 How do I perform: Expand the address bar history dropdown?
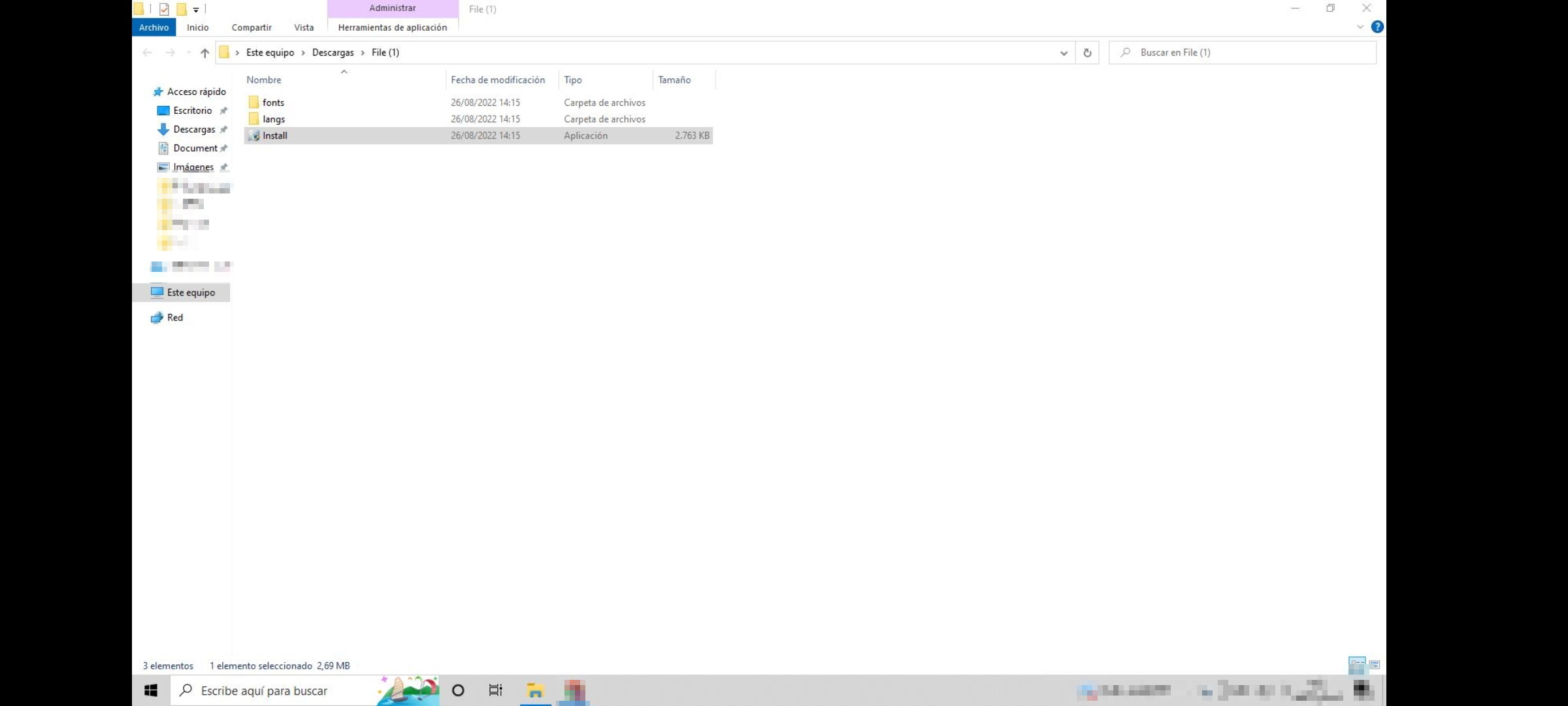click(x=1064, y=53)
